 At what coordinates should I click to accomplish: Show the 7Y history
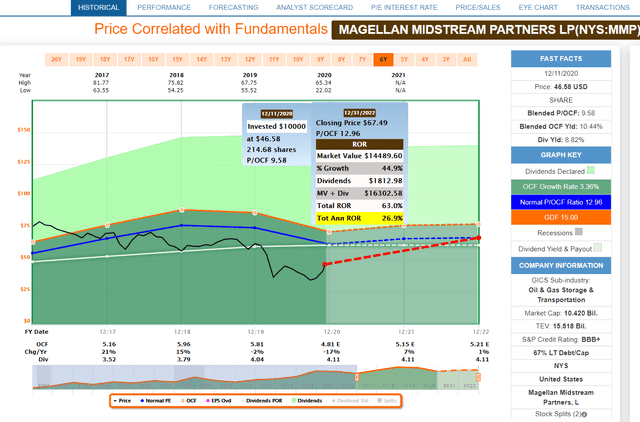point(362,60)
